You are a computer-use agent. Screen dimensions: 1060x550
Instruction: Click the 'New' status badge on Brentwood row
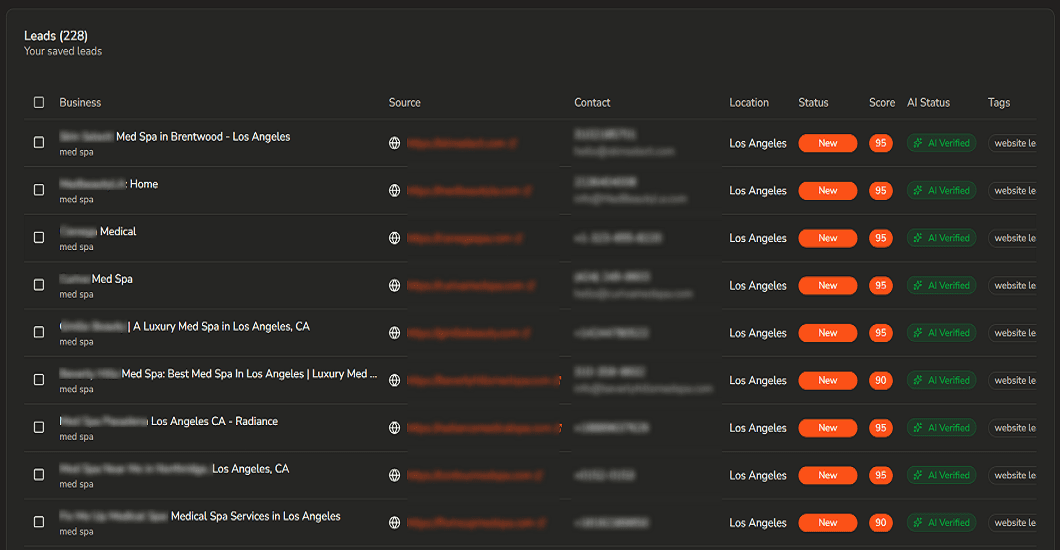pyautogui.click(x=827, y=143)
